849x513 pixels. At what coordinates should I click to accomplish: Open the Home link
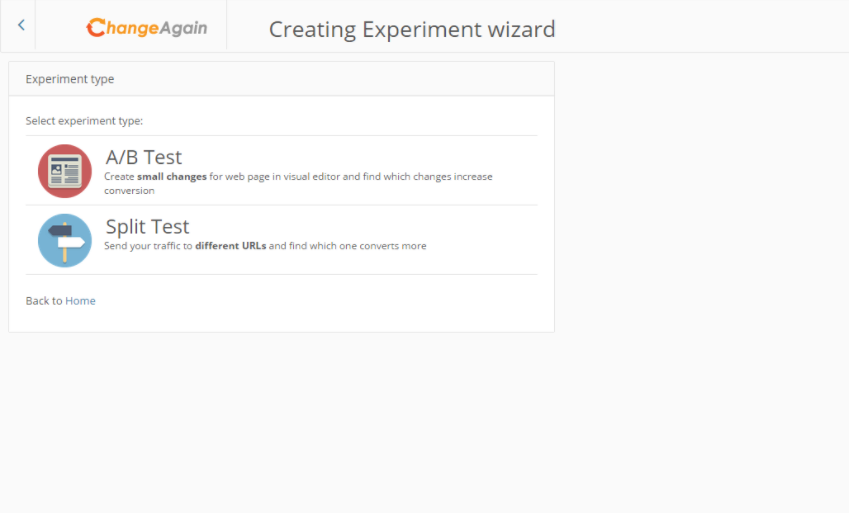click(81, 301)
